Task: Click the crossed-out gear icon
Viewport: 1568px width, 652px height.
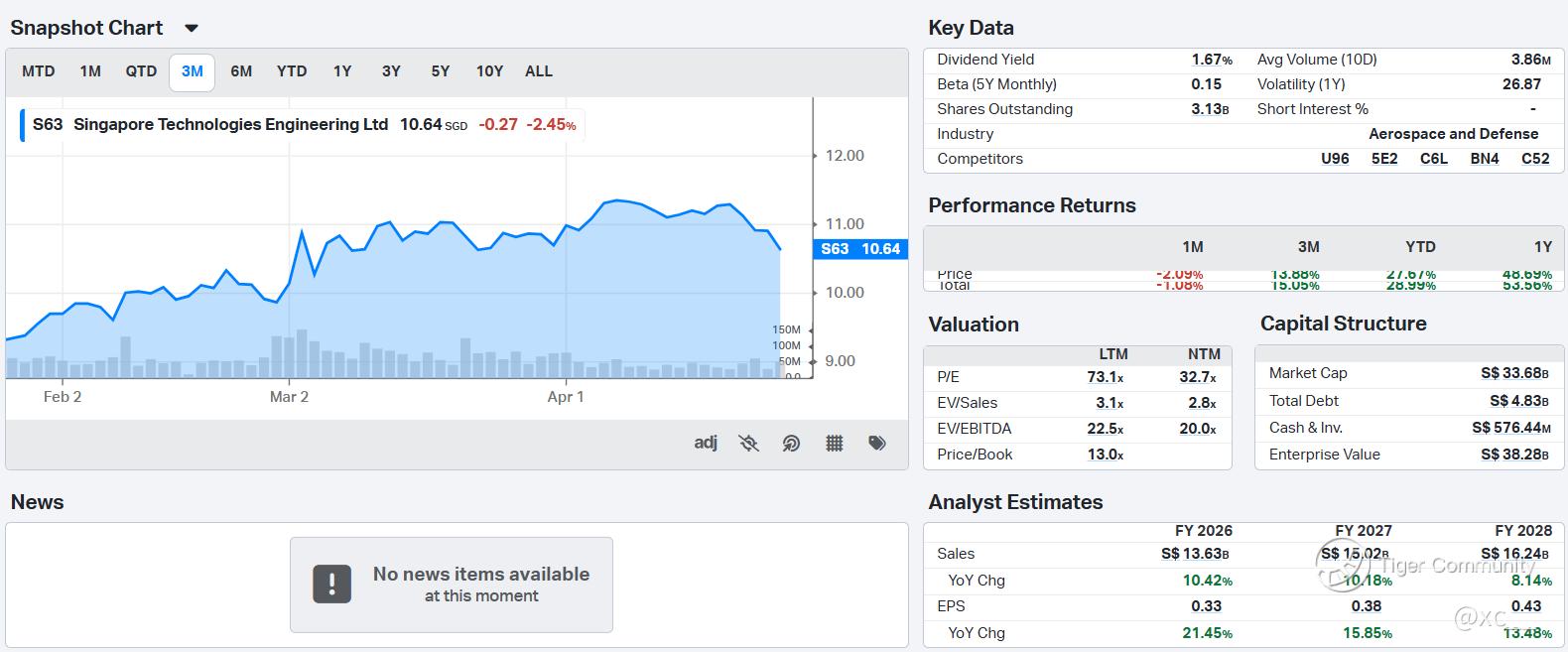Action: 749,444
